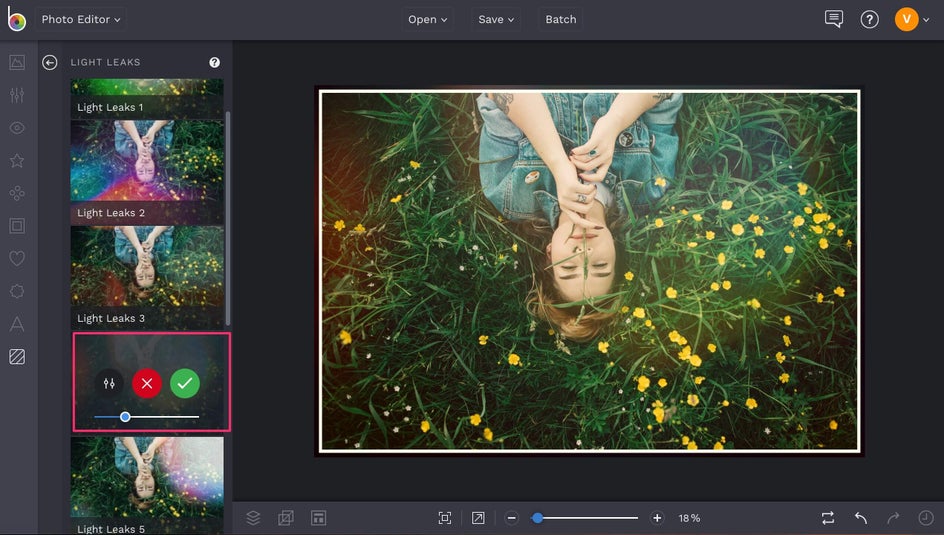Viewport: 944px width, 535px height.
Task: Open the Layers panel icon
Action: click(253, 518)
